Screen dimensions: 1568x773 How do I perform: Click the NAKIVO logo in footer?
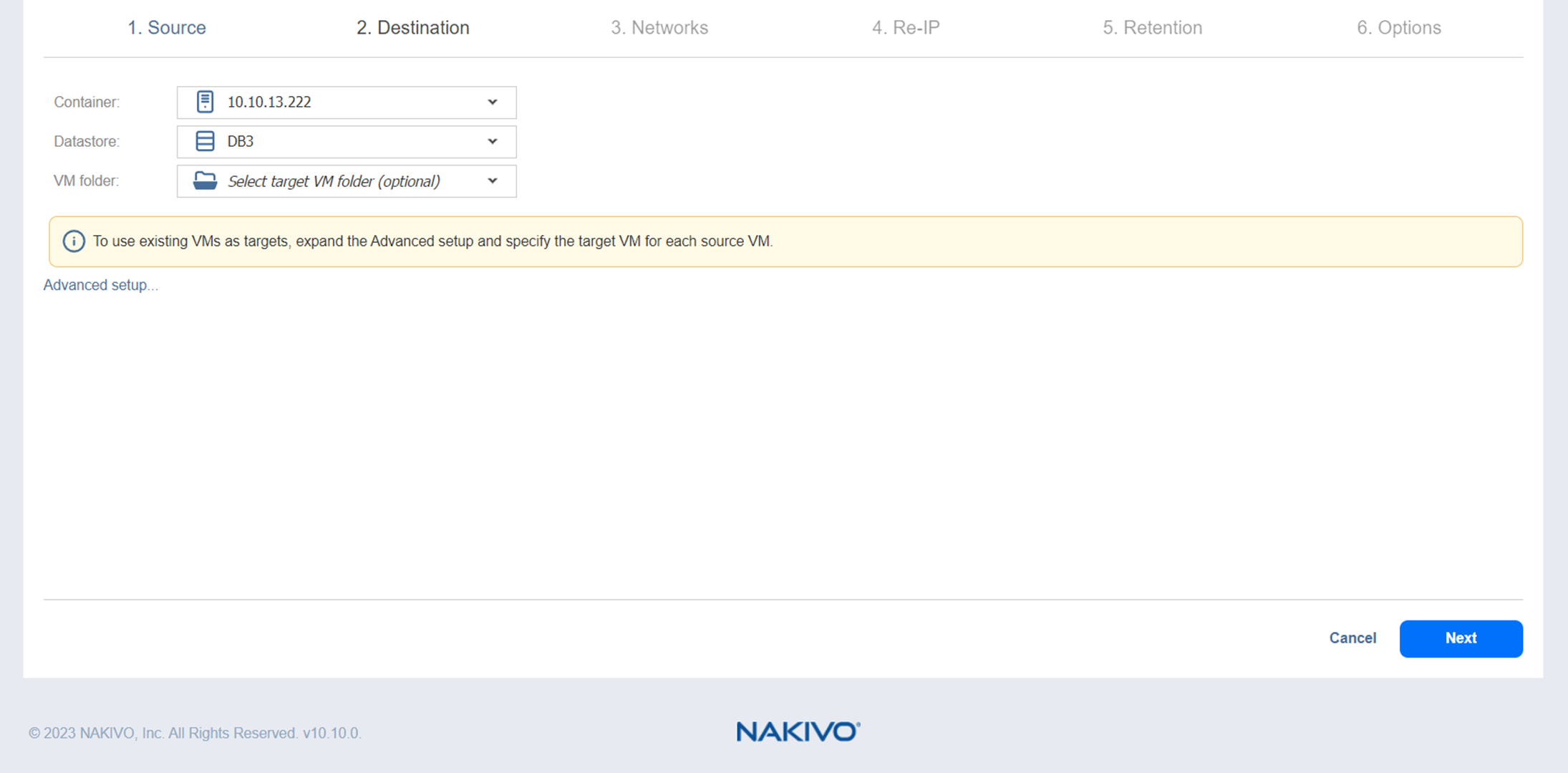[798, 731]
